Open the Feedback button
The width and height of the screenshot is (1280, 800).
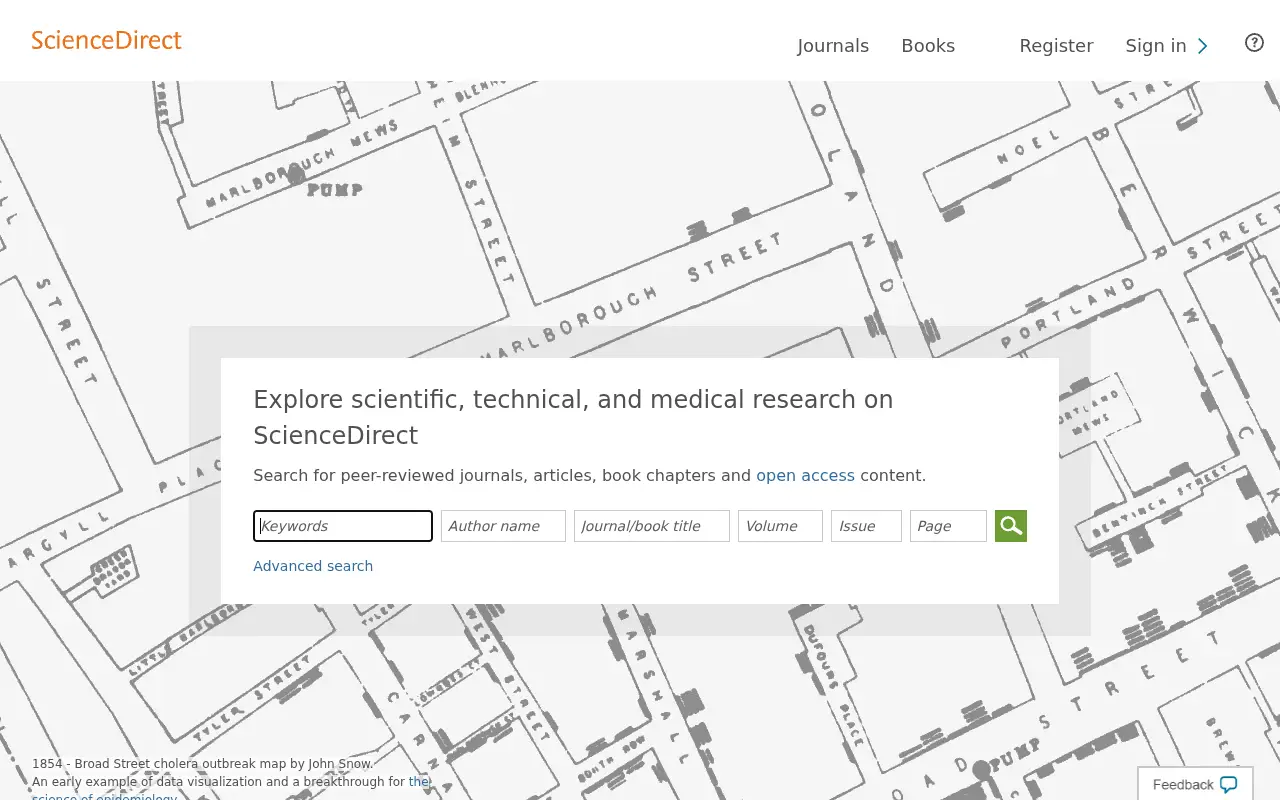coord(1195,785)
